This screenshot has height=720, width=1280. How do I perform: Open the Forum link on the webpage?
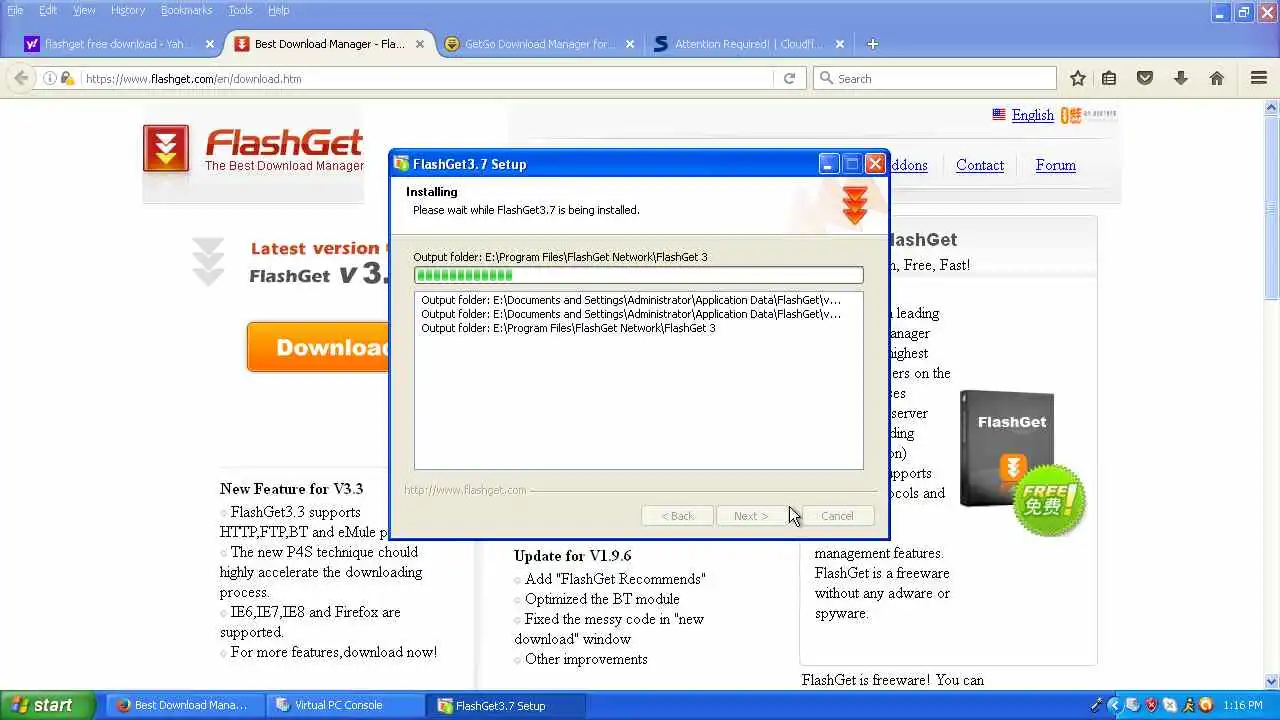point(1055,165)
